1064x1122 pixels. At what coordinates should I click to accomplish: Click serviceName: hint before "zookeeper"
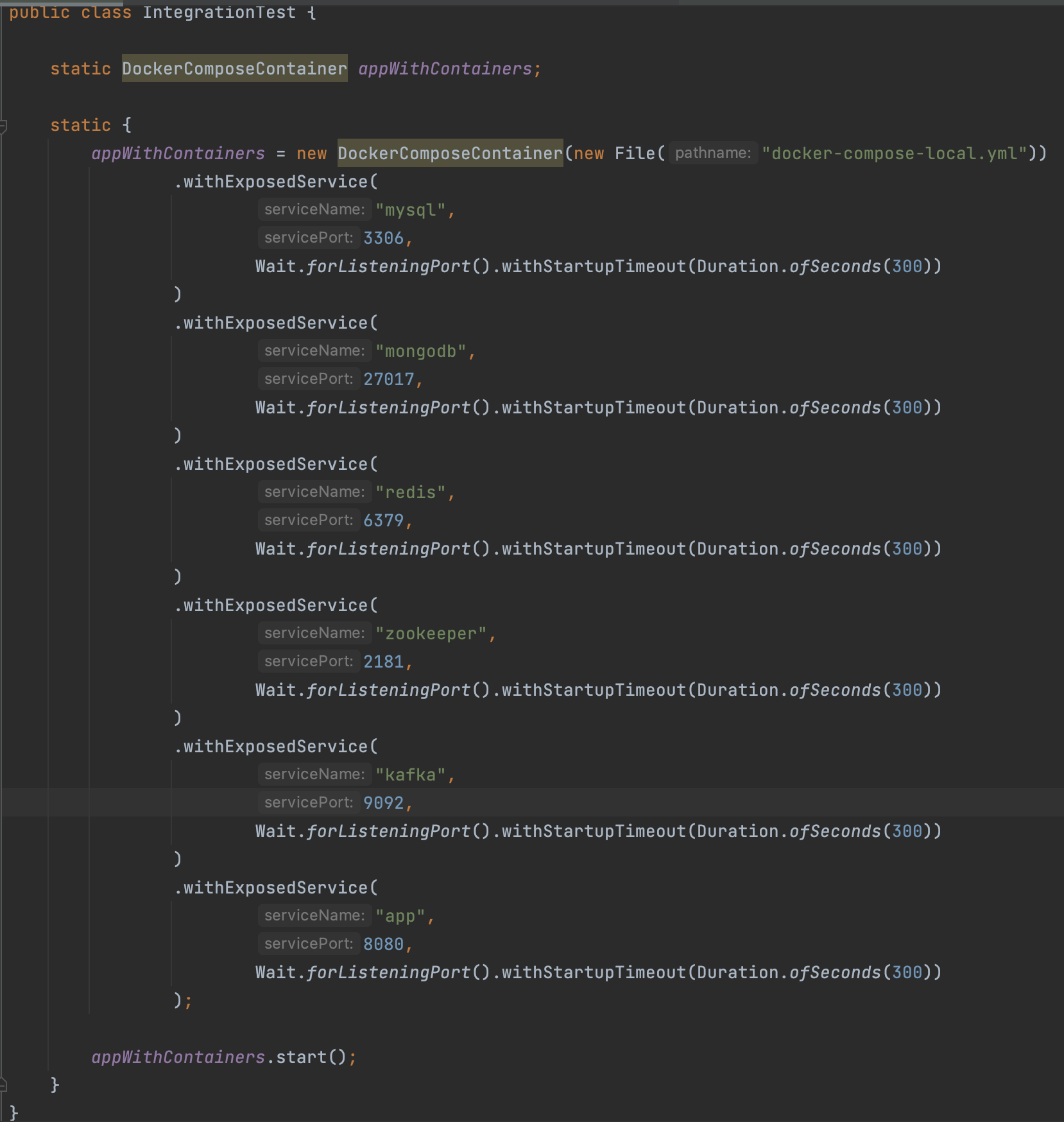tap(314, 633)
